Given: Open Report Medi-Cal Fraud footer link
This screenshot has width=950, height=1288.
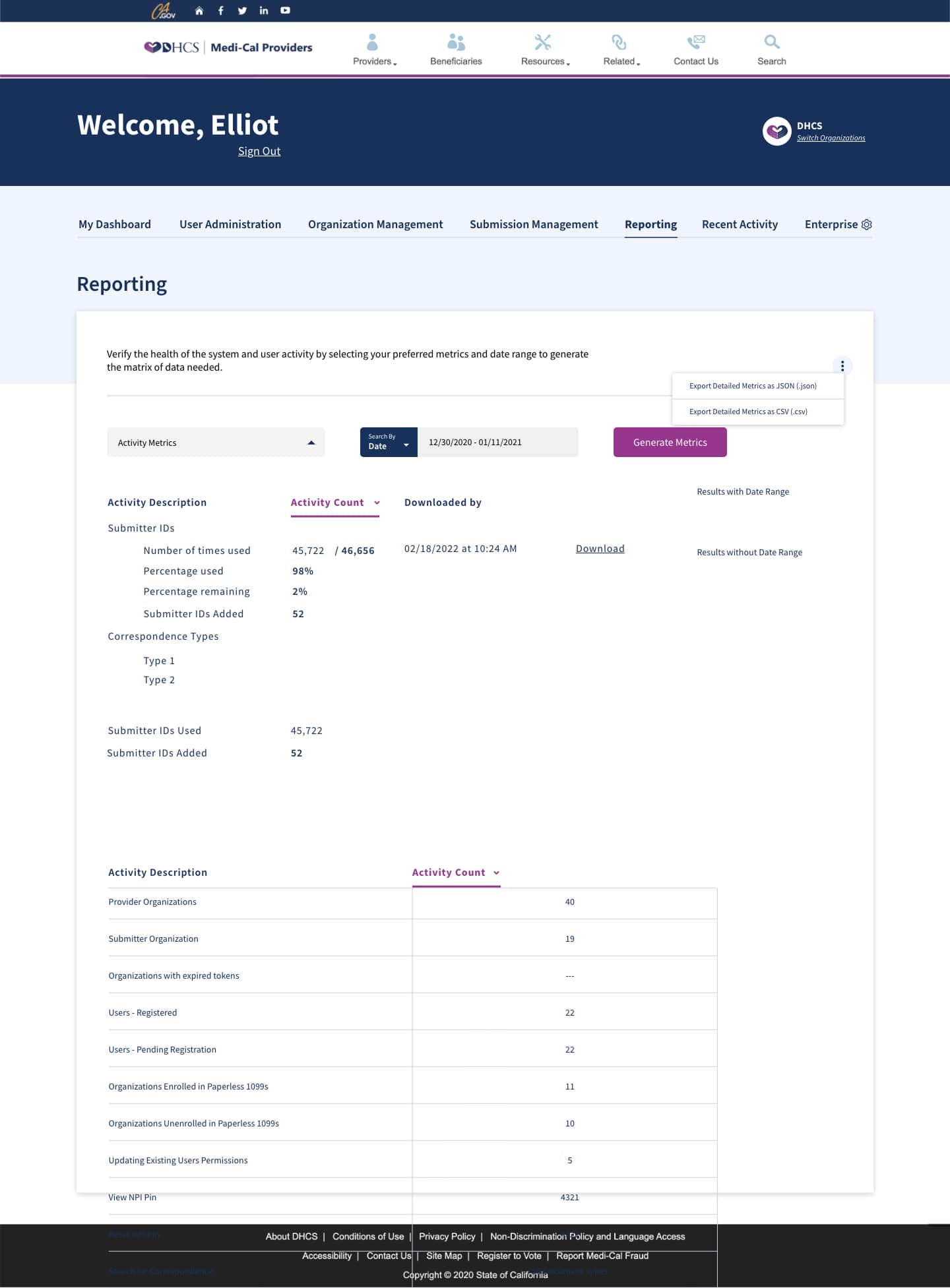Looking at the screenshot, I should point(602,1256).
